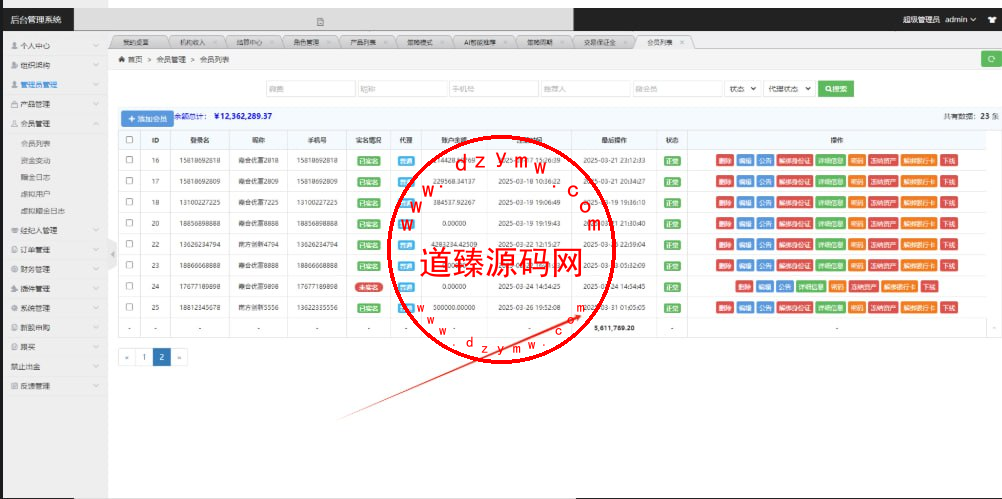Open 资金变动 in sidebar submenu
Image resolution: width=1002 pixels, height=499 pixels.
tap(35, 160)
